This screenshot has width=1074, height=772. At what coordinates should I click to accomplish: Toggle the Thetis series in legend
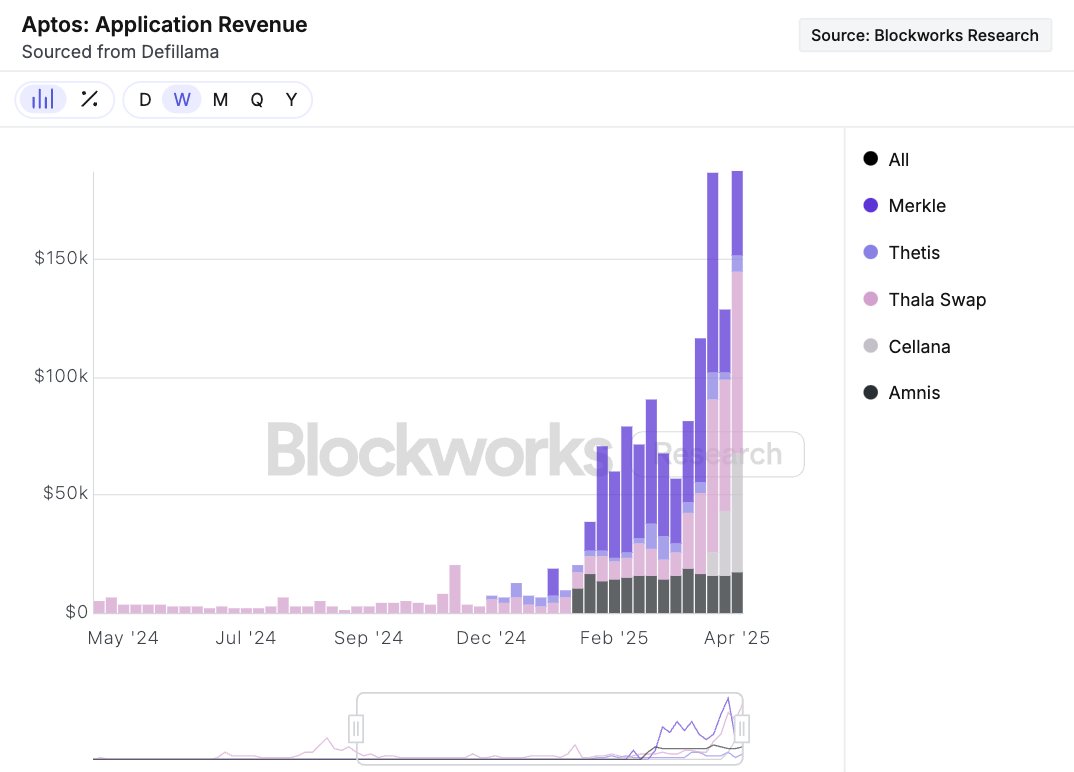point(913,253)
